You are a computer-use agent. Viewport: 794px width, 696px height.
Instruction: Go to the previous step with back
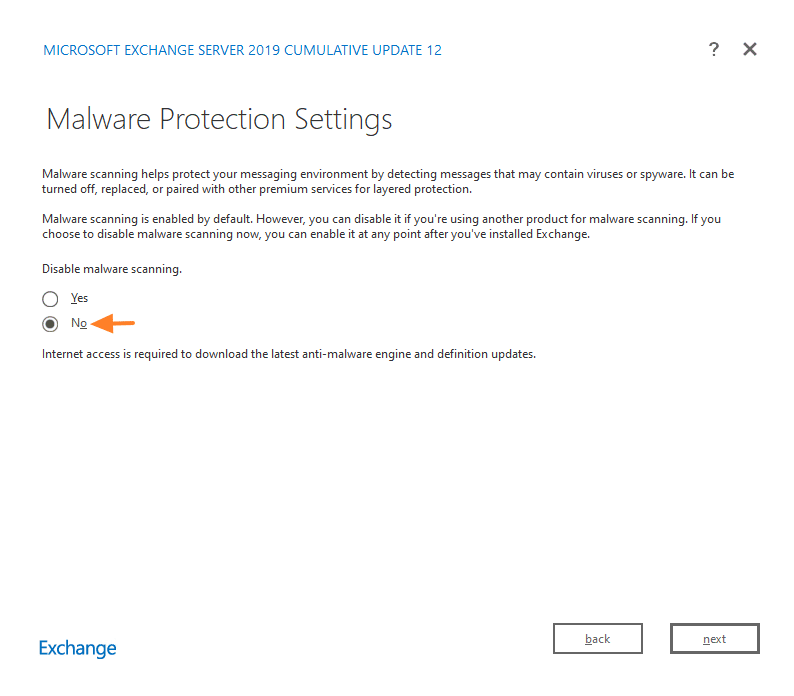coord(598,639)
